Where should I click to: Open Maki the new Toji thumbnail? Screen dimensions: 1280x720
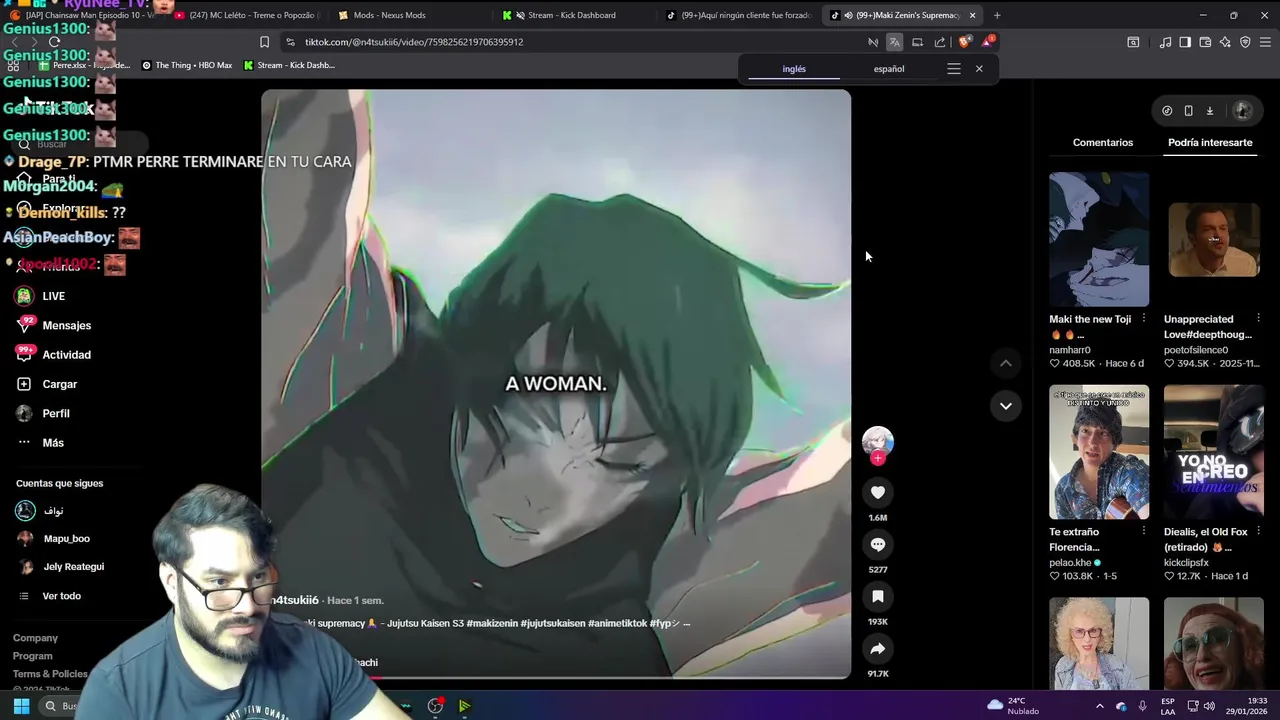tap(1099, 239)
